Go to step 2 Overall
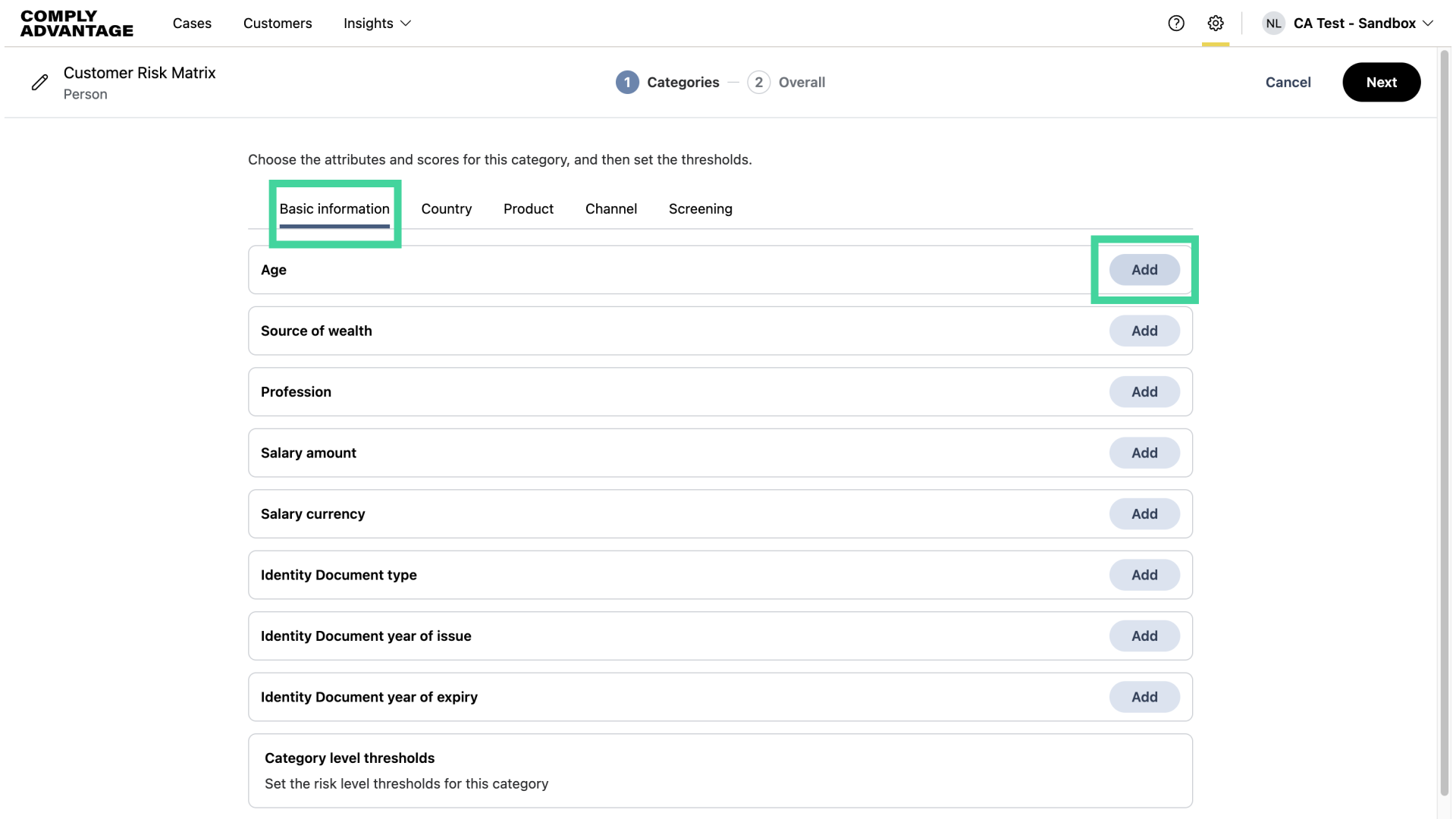The height and width of the screenshot is (819, 1456). 759,83
